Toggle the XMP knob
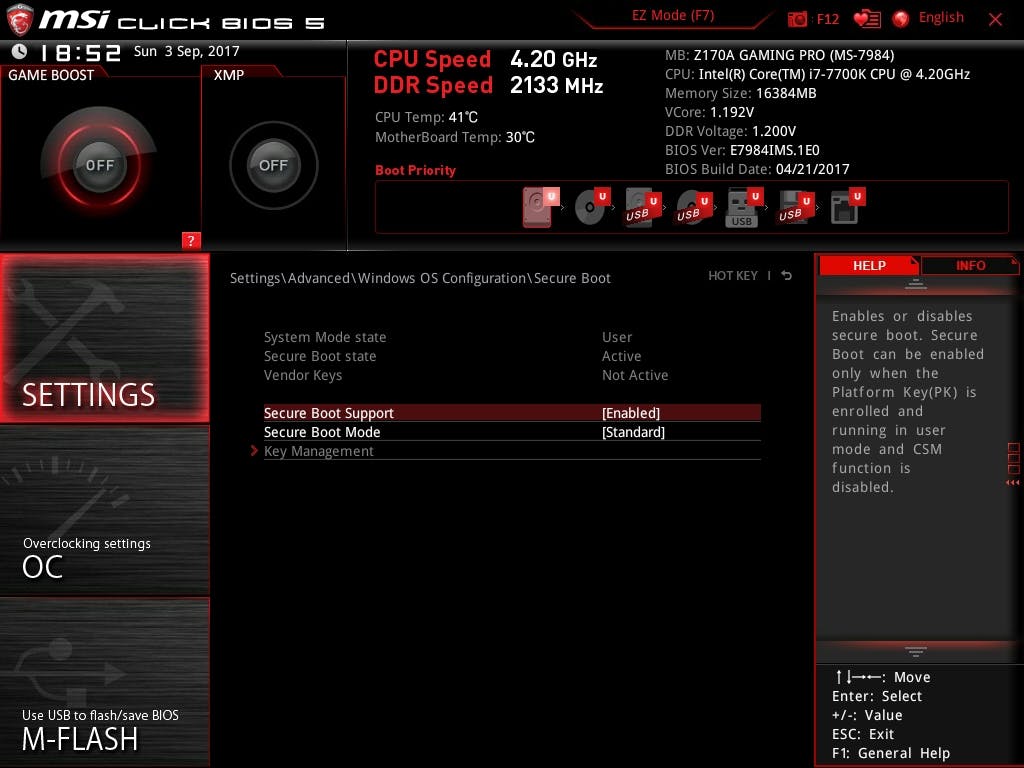This screenshot has height=768, width=1024. (273, 165)
